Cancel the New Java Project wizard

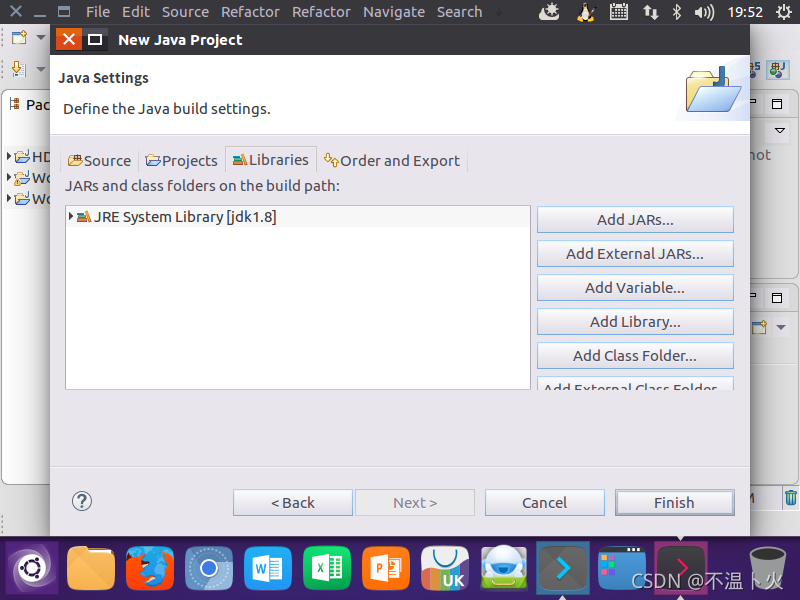(544, 503)
